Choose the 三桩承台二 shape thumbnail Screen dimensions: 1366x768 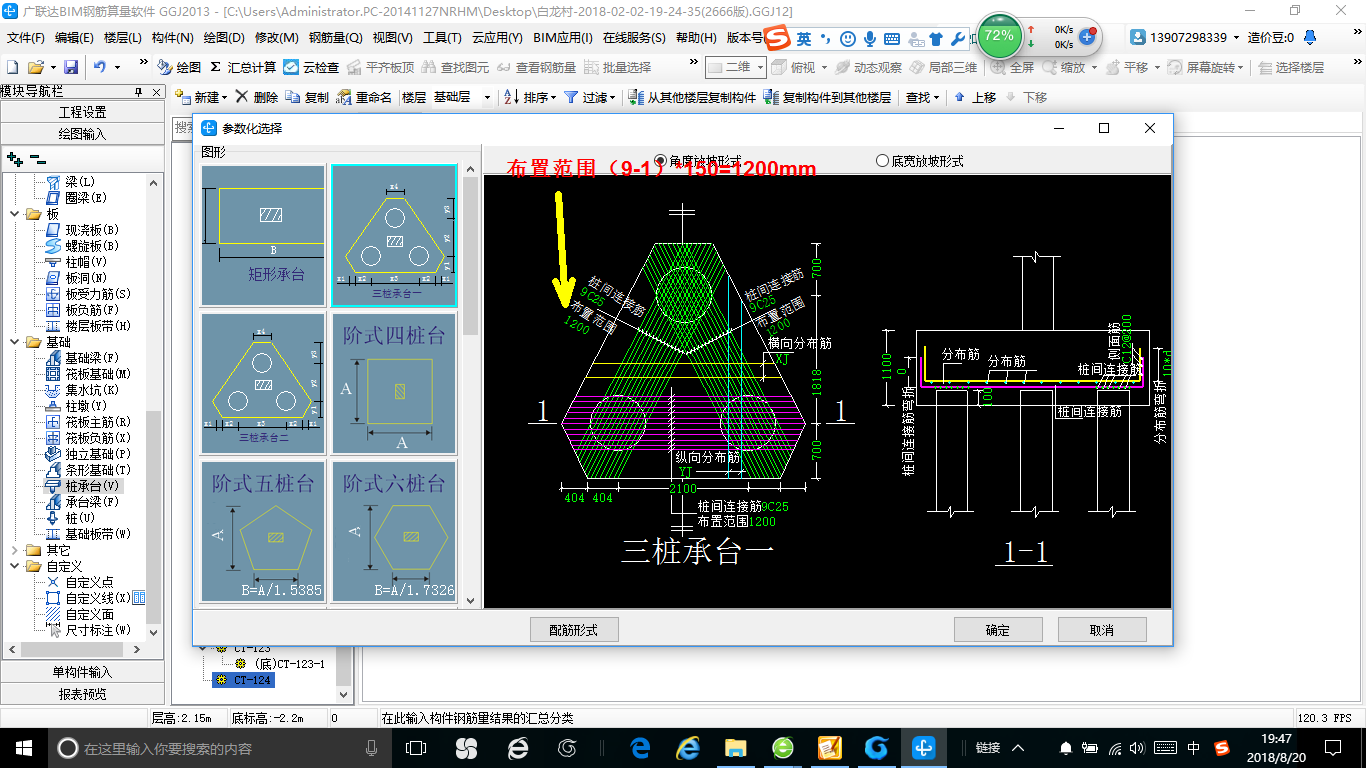click(x=263, y=383)
